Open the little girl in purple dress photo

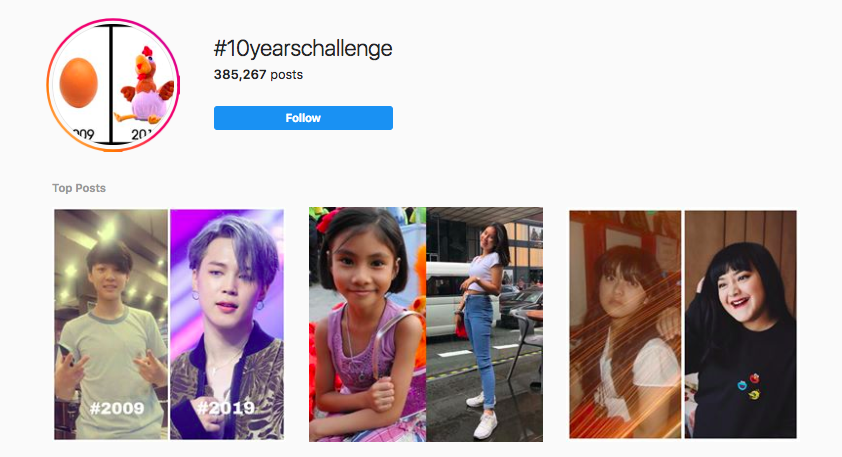[367, 324]
